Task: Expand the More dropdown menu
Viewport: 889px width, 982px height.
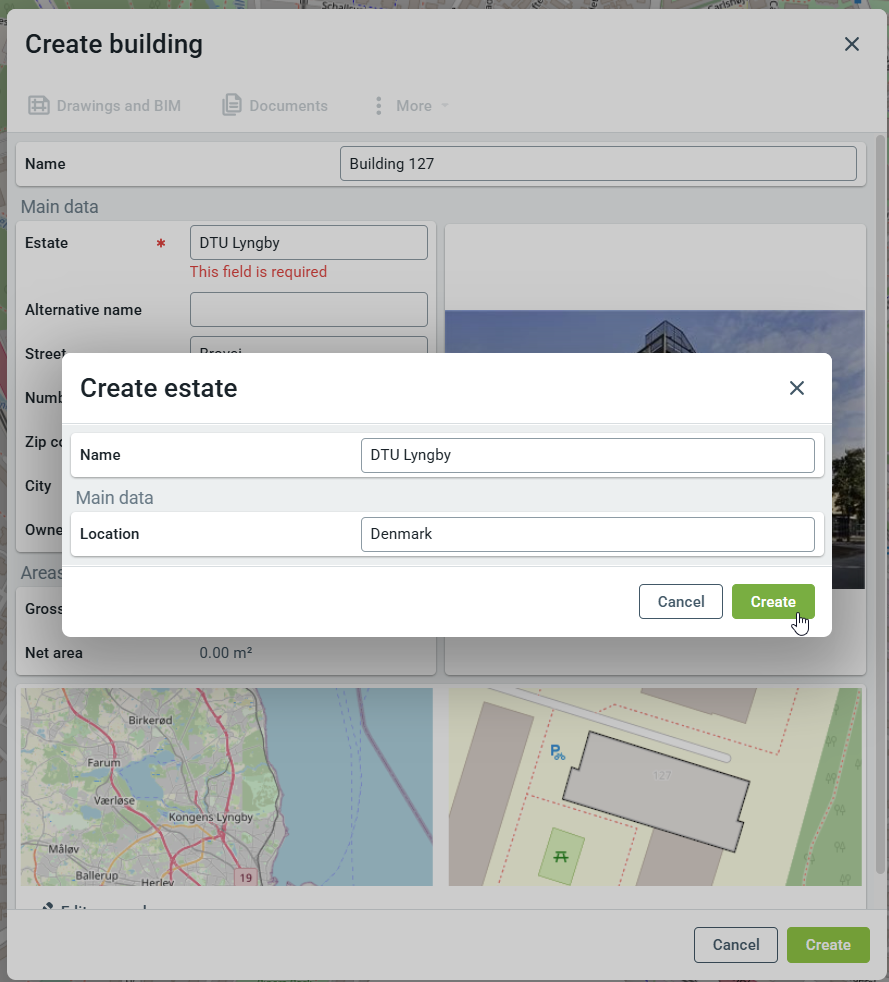Action: tap(412, 106)
